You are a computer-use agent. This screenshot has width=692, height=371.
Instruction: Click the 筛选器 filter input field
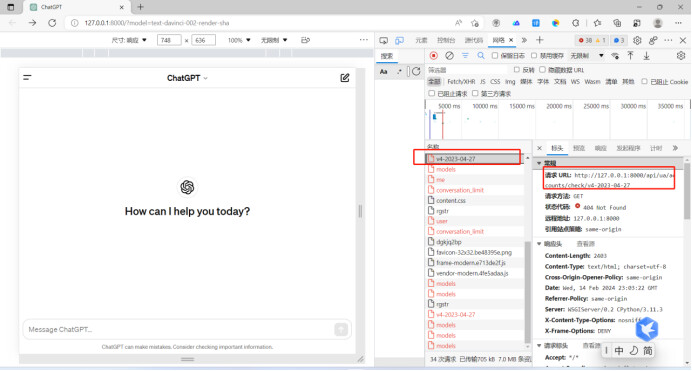(467, 70)
